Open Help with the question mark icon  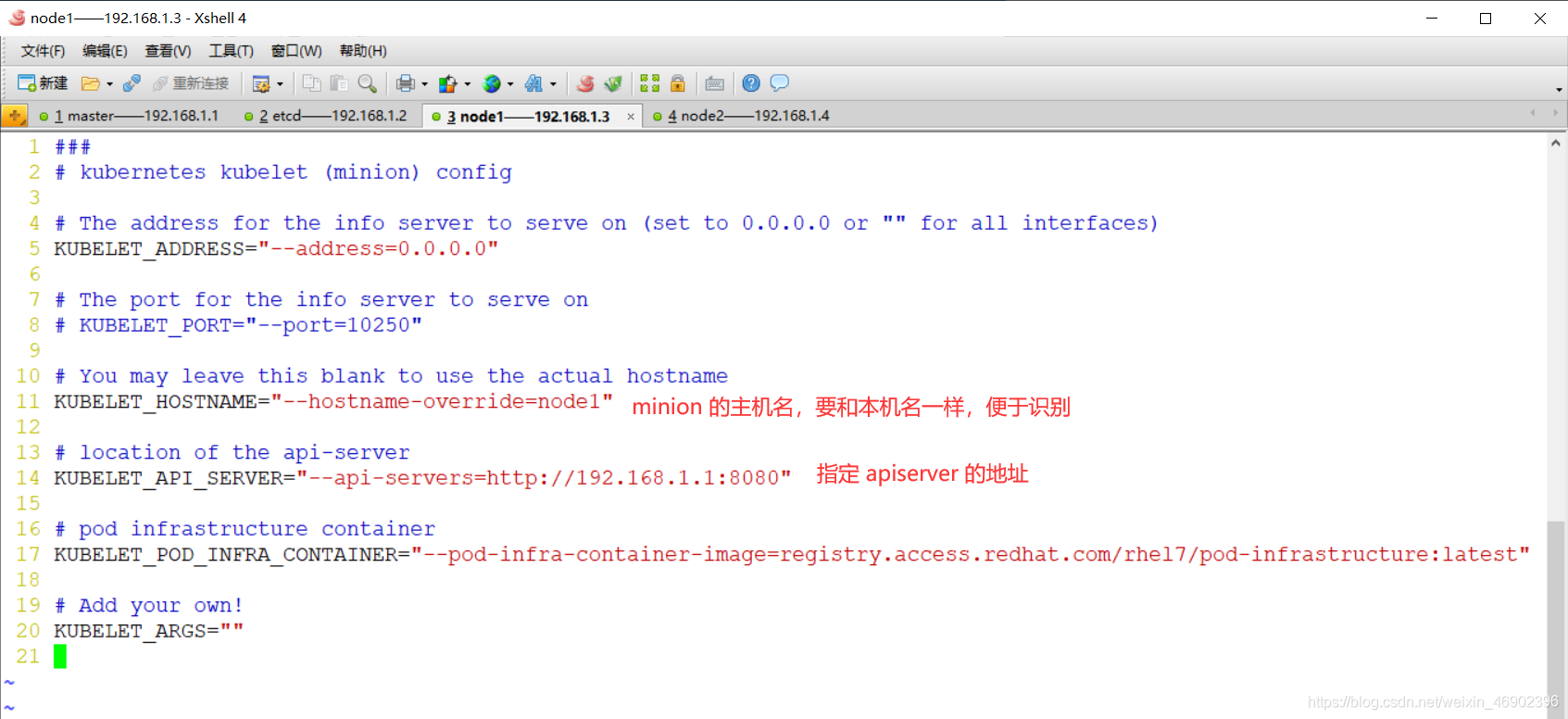coord(751,83)
